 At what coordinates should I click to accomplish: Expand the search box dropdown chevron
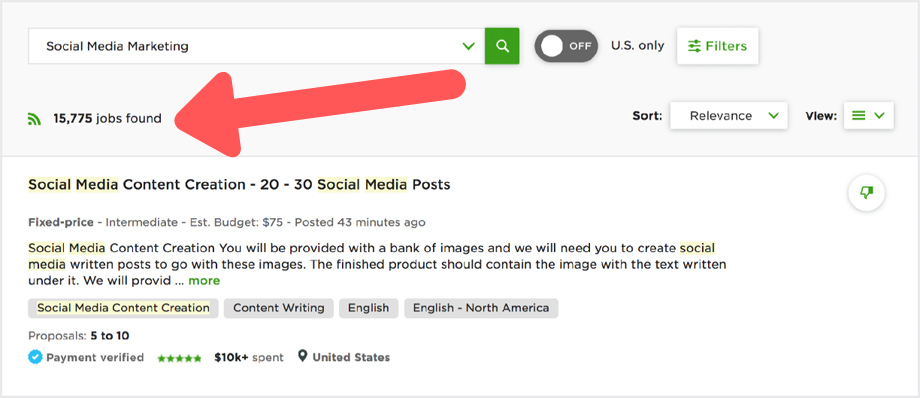[x=468, y=46]
